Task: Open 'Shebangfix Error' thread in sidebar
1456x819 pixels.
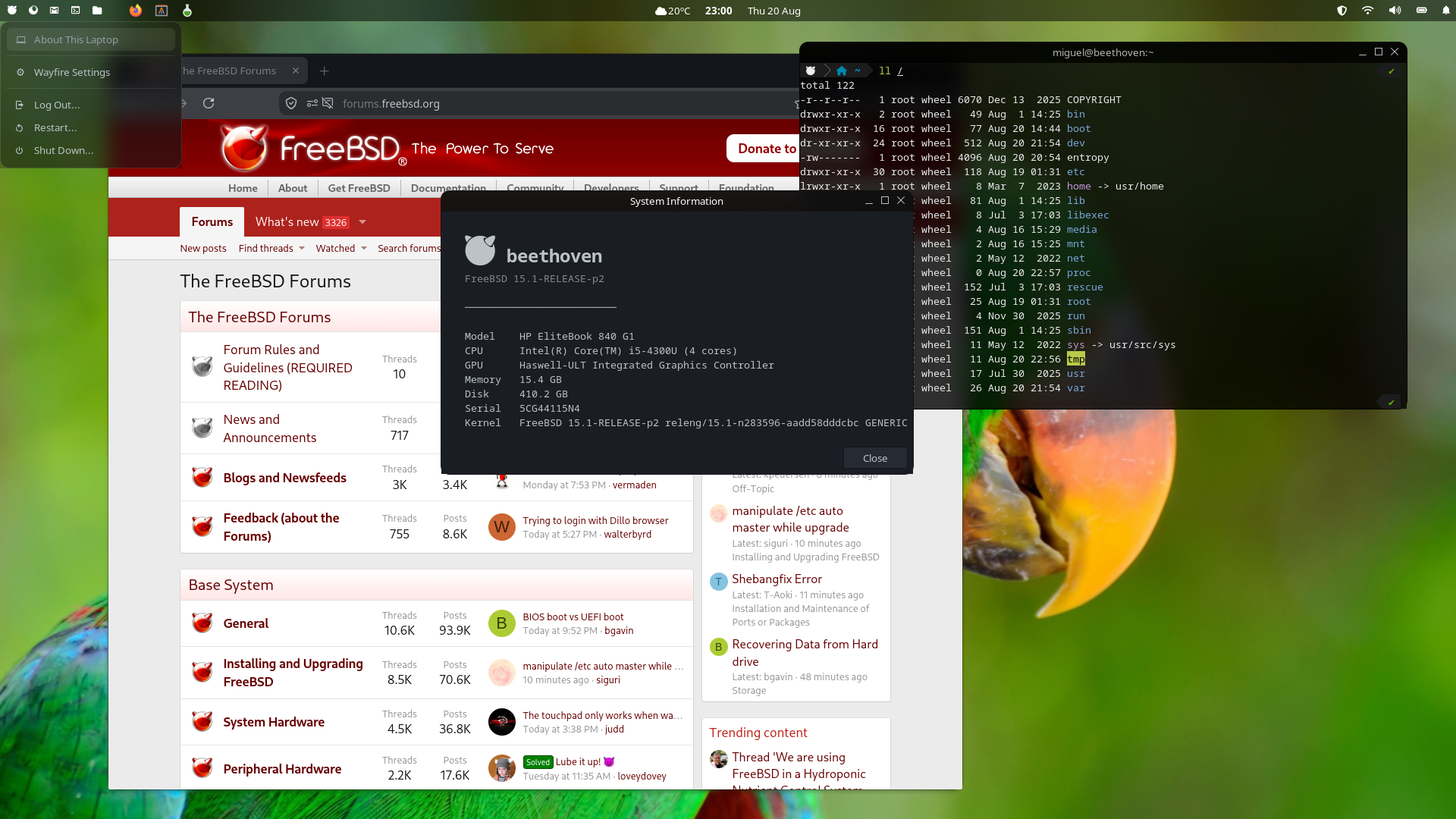Action: (777, 579)
